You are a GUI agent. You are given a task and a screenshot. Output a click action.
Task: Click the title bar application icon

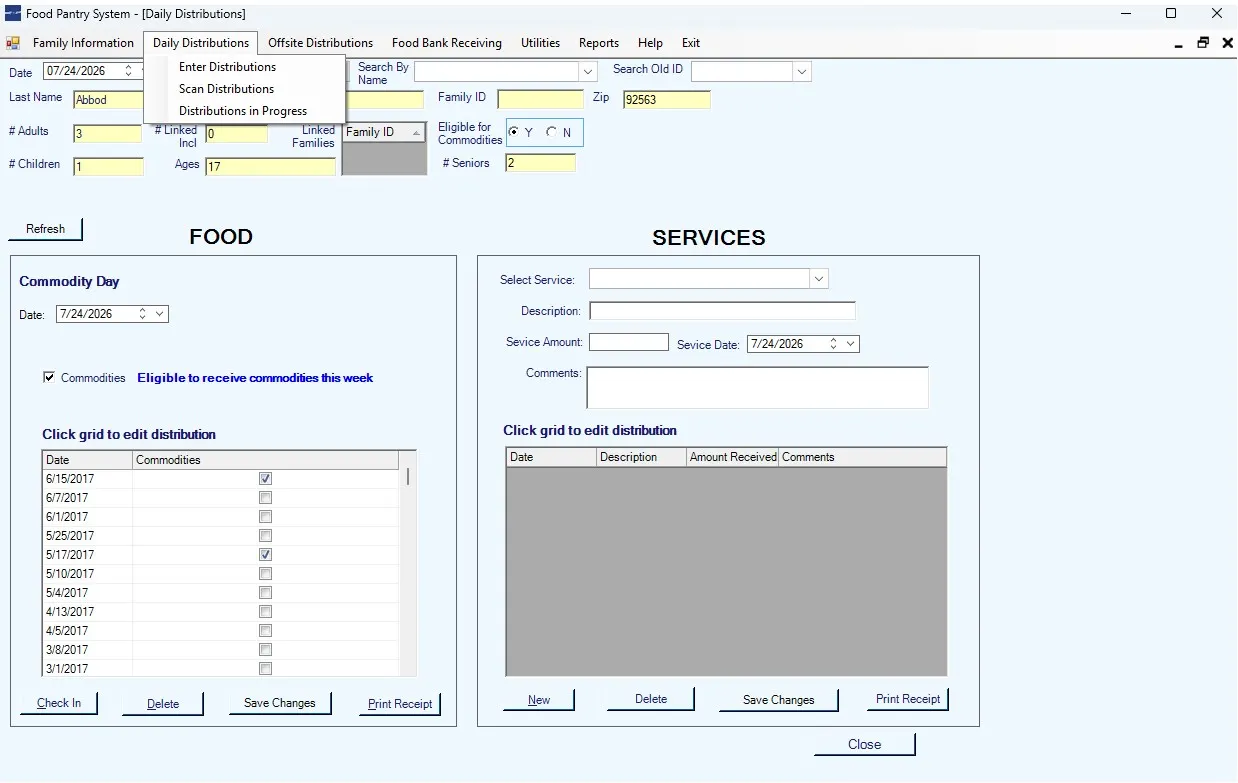[x=13, y=14]
